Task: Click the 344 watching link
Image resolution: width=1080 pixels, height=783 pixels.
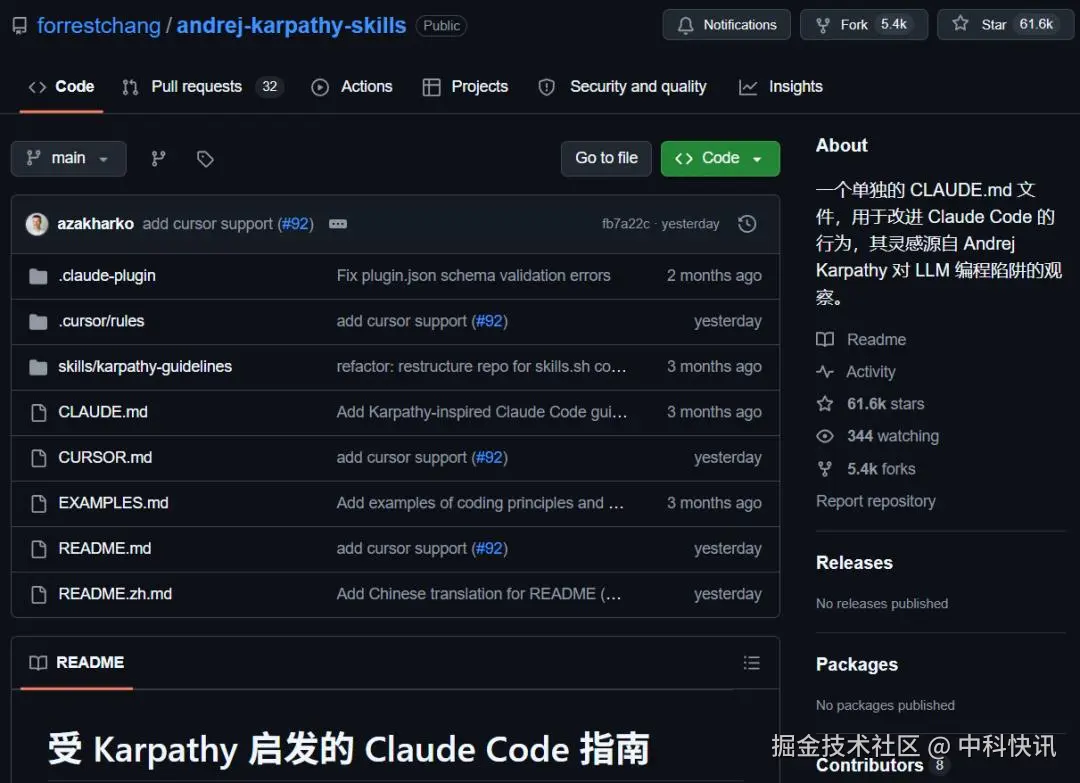Action: pos(893,436)
